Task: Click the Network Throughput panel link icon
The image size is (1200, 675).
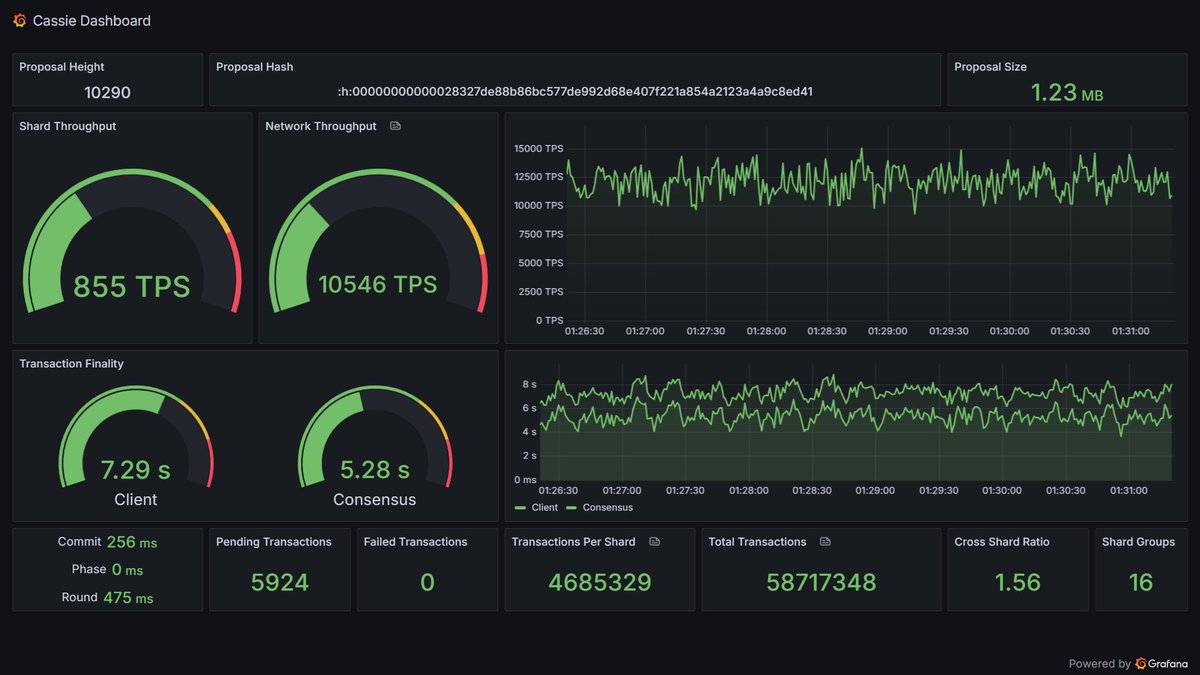Action: point(395,127)
